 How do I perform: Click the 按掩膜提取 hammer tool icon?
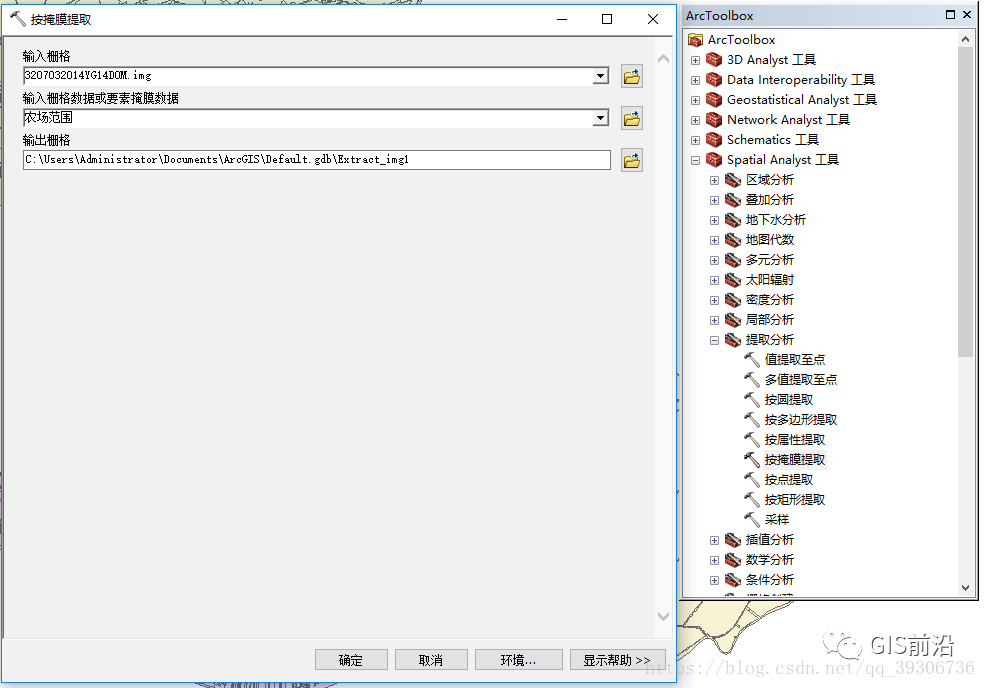[752, 460]
